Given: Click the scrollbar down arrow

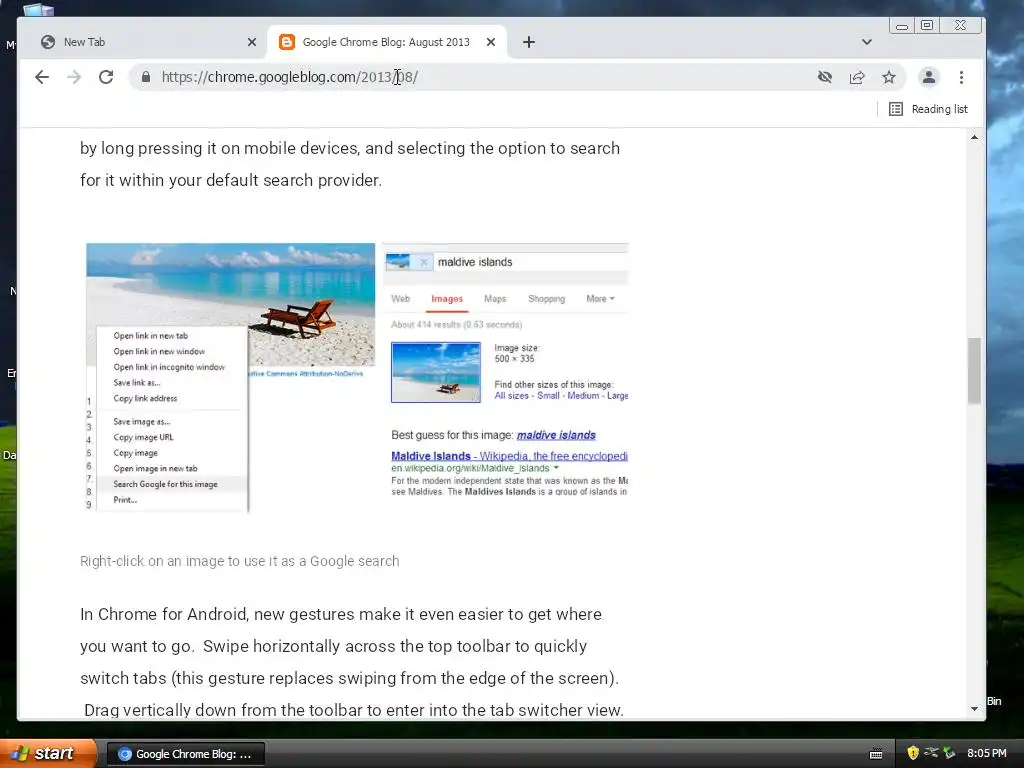Looking at the screenshot, I should pos(974,709).
